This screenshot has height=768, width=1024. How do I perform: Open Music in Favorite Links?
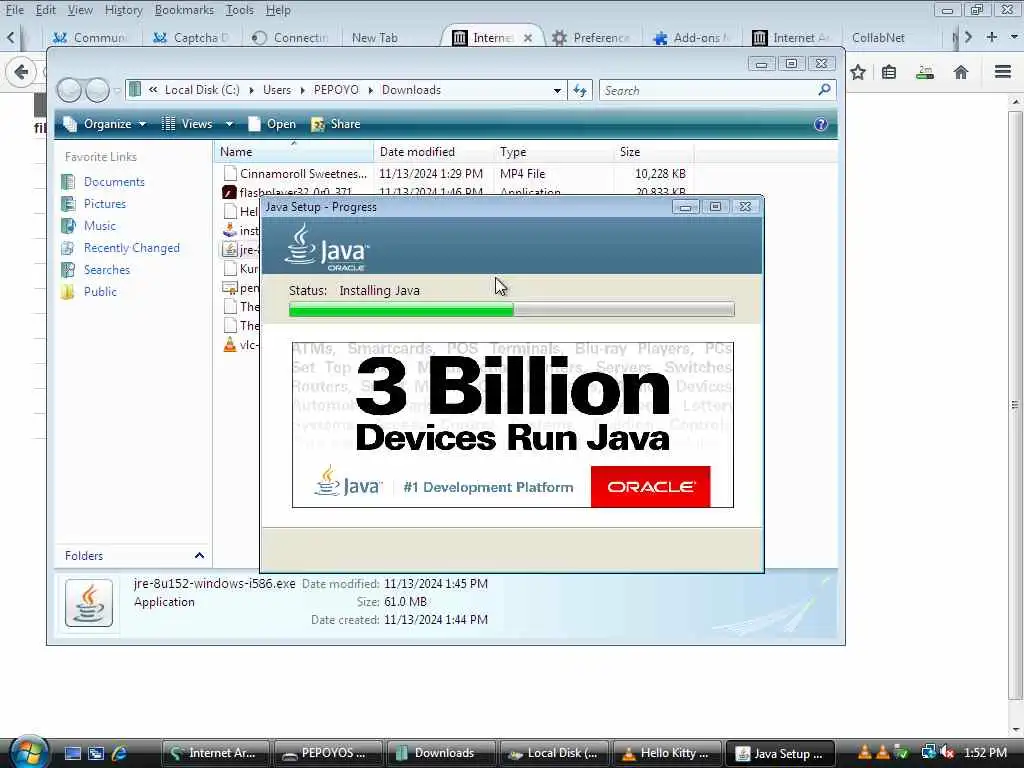(99, 226)
